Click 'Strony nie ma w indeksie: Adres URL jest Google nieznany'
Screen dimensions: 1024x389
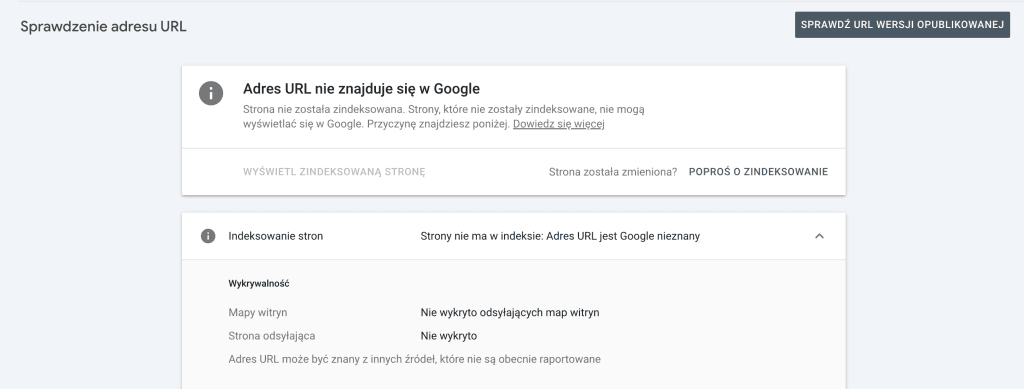pyautogui.click(x=560, y=236)
